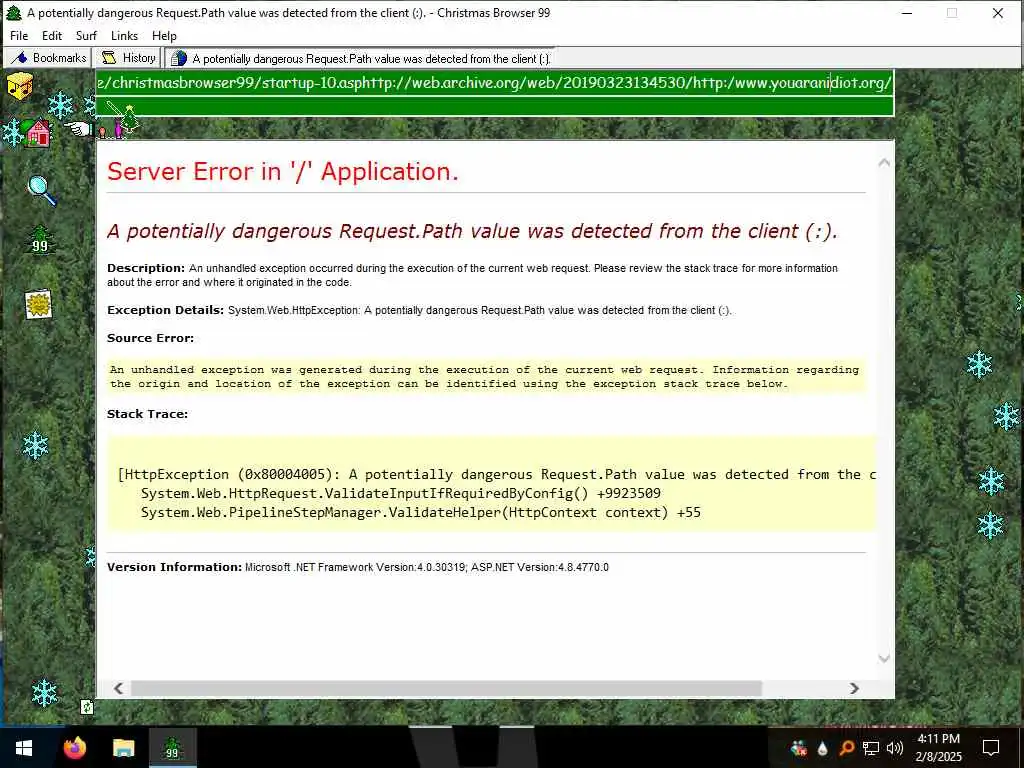Click the colorful people tray icon

[x=798, y=748]
